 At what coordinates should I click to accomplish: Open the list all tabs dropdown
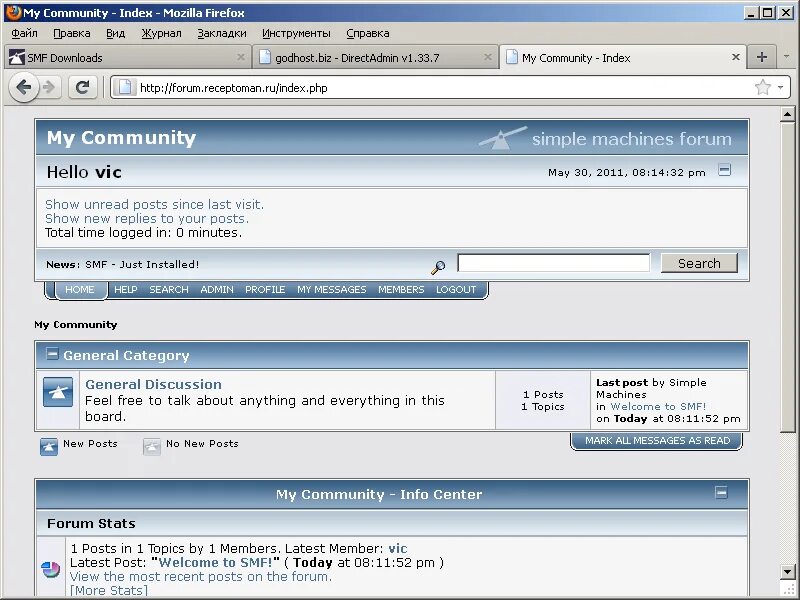(x=786, y=57)
